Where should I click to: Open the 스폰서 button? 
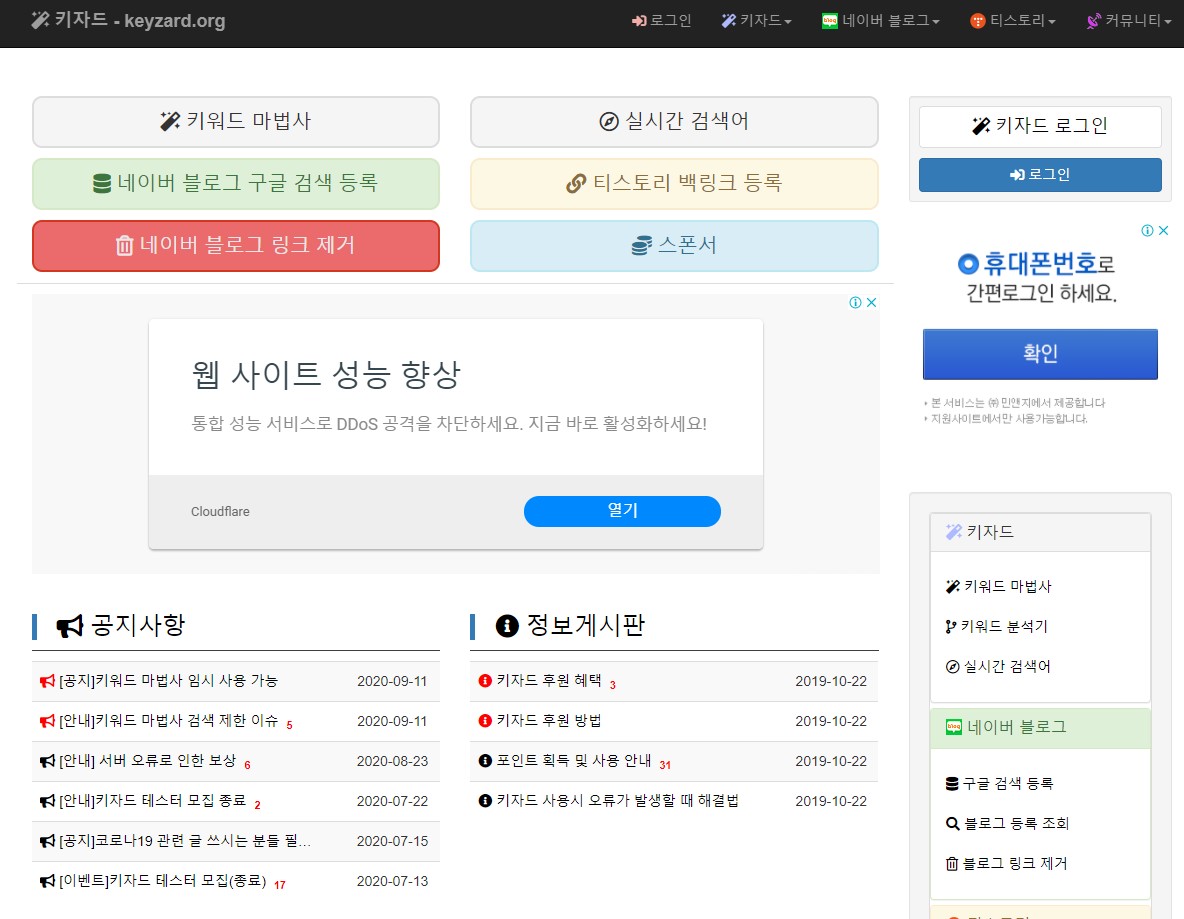[674, 245]
